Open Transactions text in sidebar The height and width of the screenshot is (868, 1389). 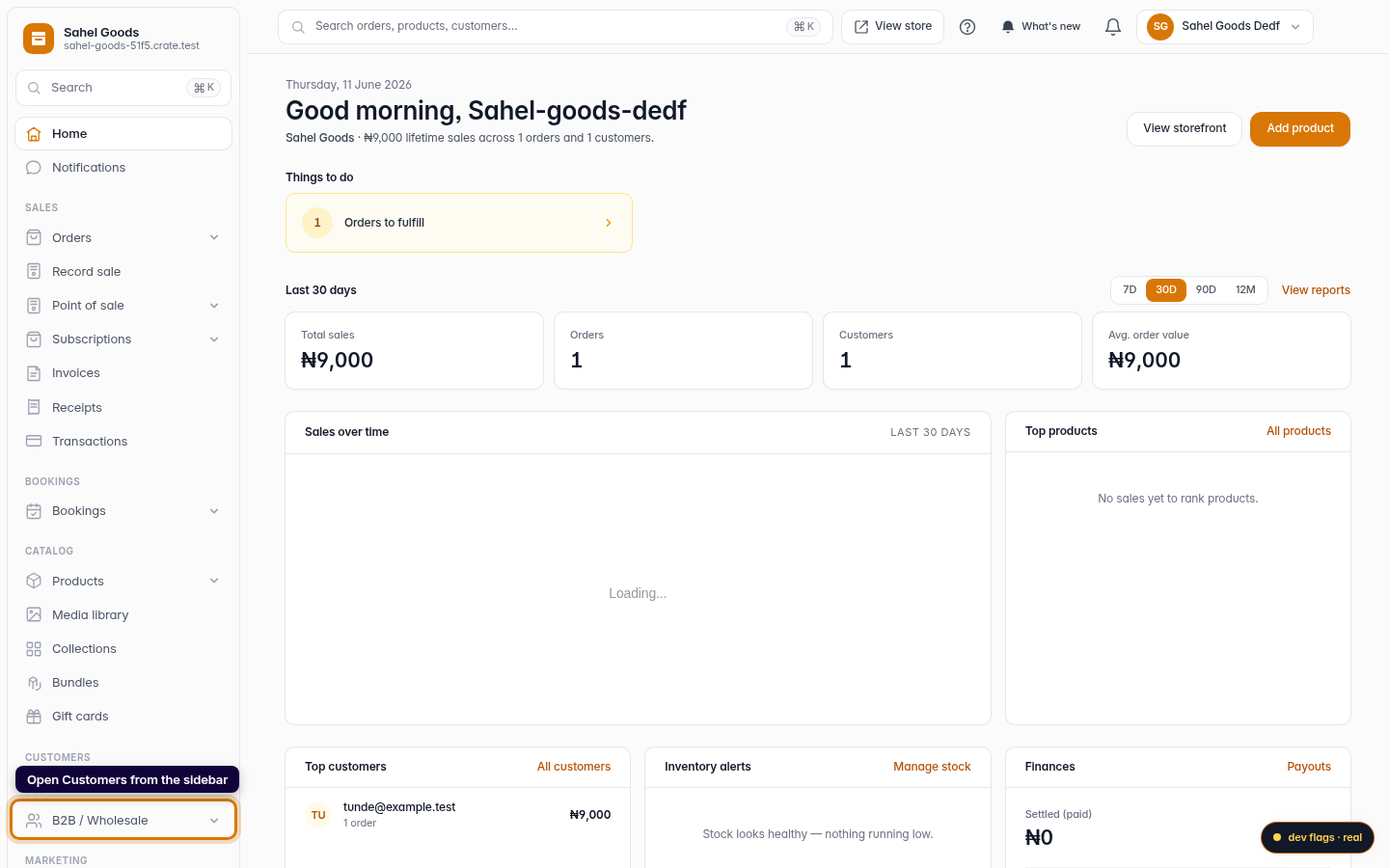coord(90,442)
